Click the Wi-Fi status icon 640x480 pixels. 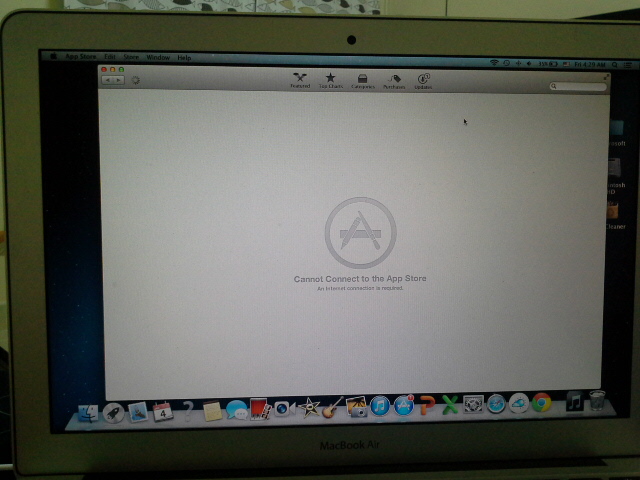[494, 63]
